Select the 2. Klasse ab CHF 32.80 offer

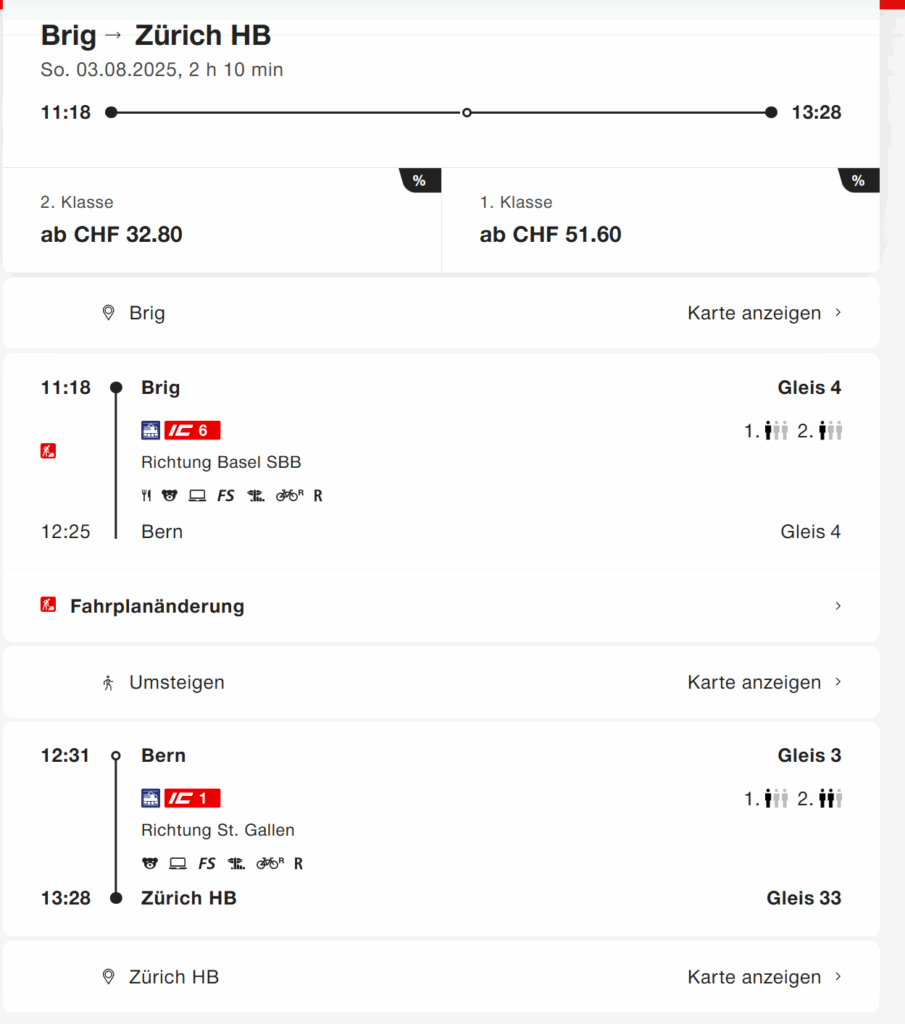(x=222, y=220)
